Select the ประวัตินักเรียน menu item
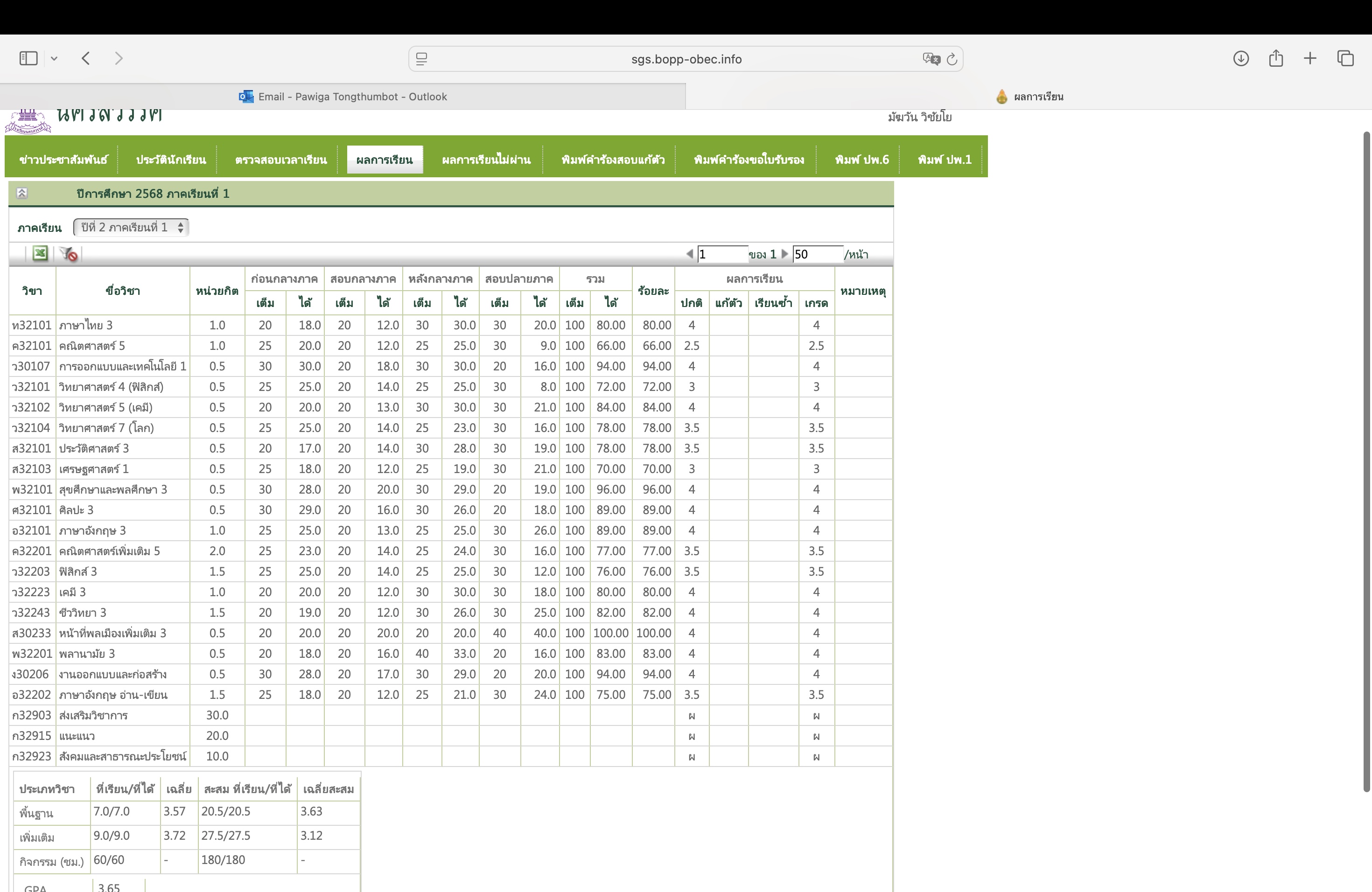The height and width of the screenshot is (892, 1372). coord(171,160)
